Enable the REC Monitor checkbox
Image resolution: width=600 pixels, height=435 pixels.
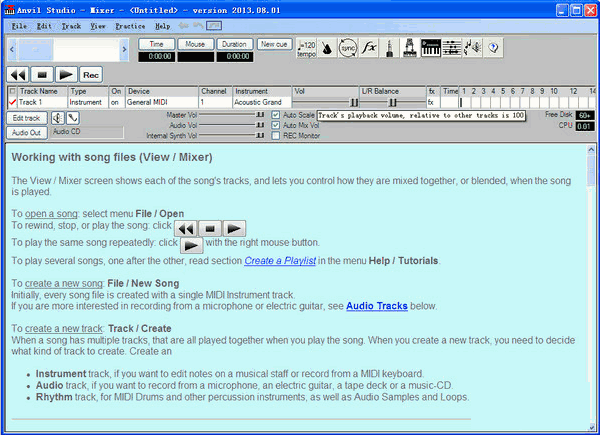pos(276,135)
